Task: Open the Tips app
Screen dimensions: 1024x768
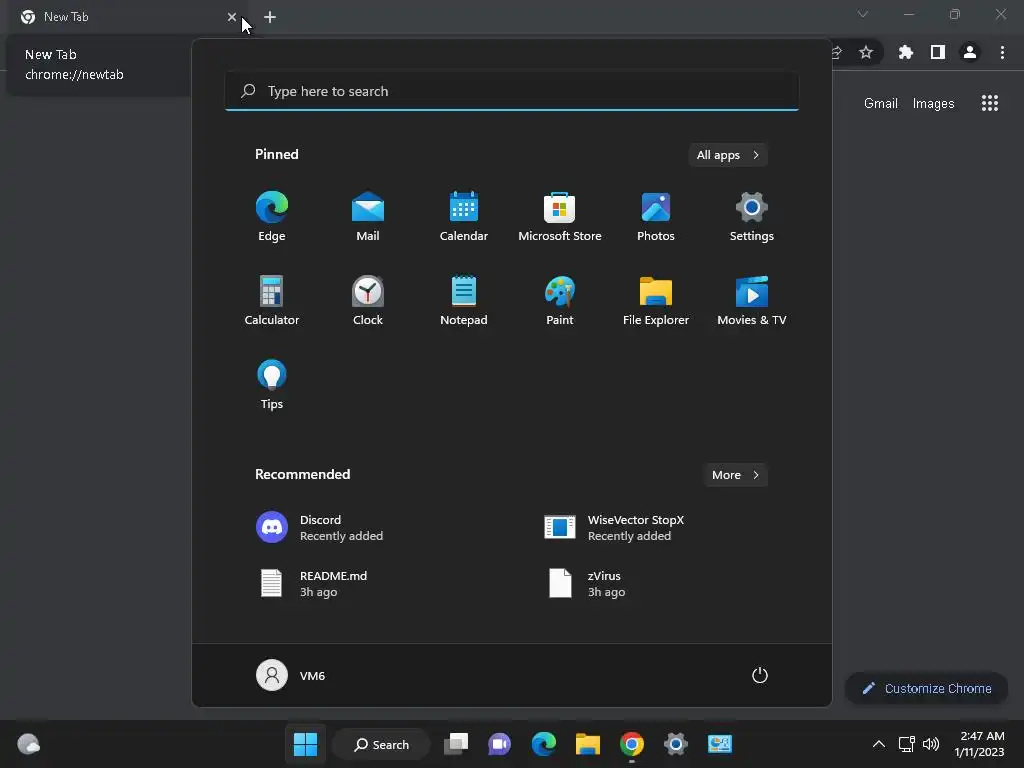Action: point(272,385)
